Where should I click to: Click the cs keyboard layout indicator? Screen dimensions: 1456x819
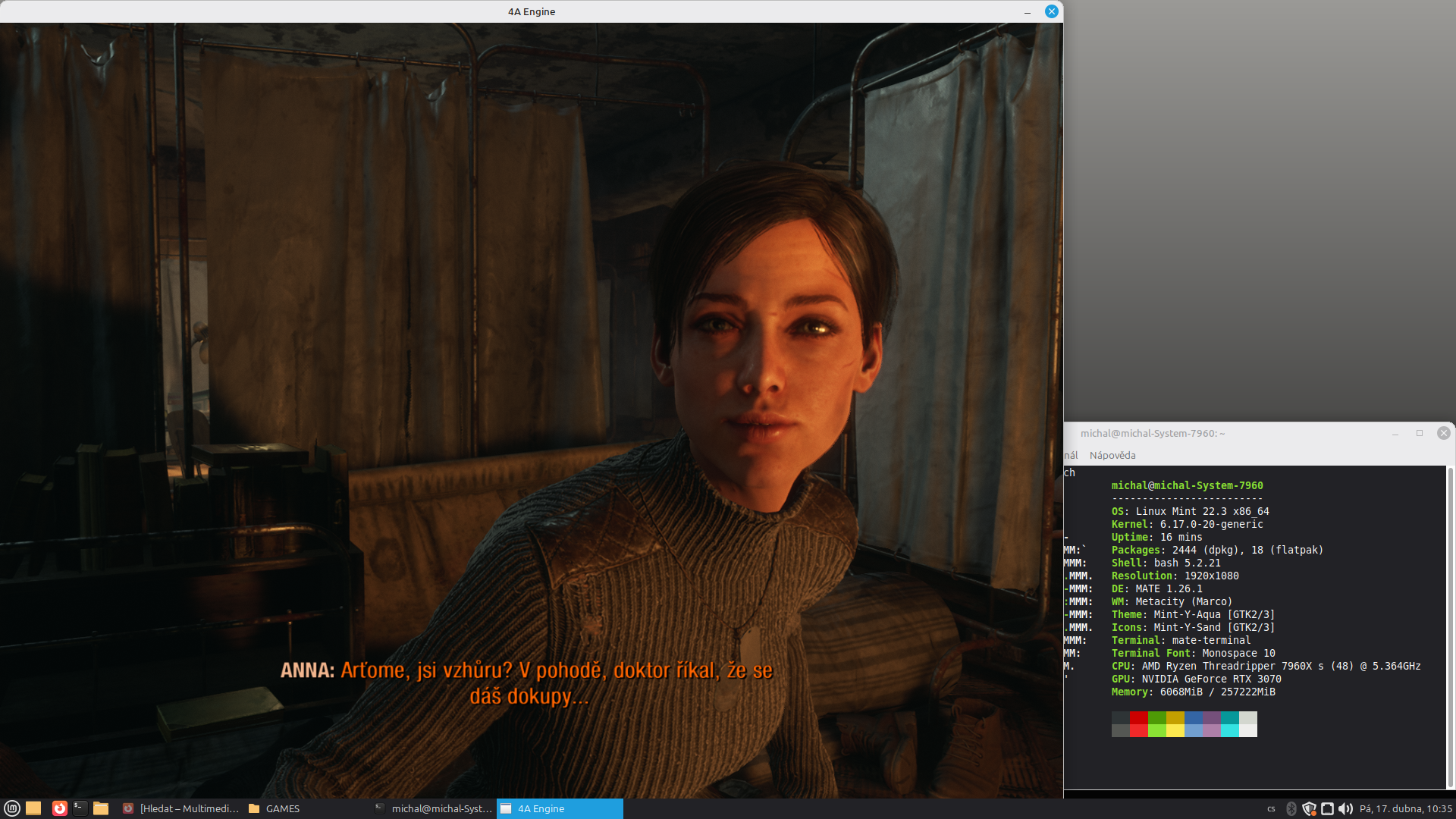coord(1271,808)
